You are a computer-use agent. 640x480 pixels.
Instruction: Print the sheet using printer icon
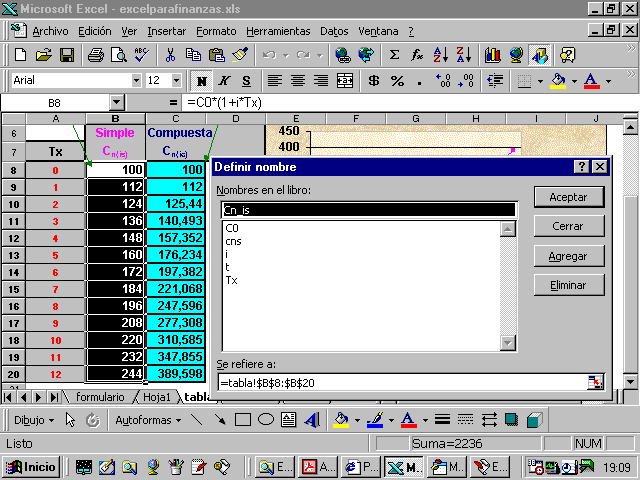[x=96, y=55]
